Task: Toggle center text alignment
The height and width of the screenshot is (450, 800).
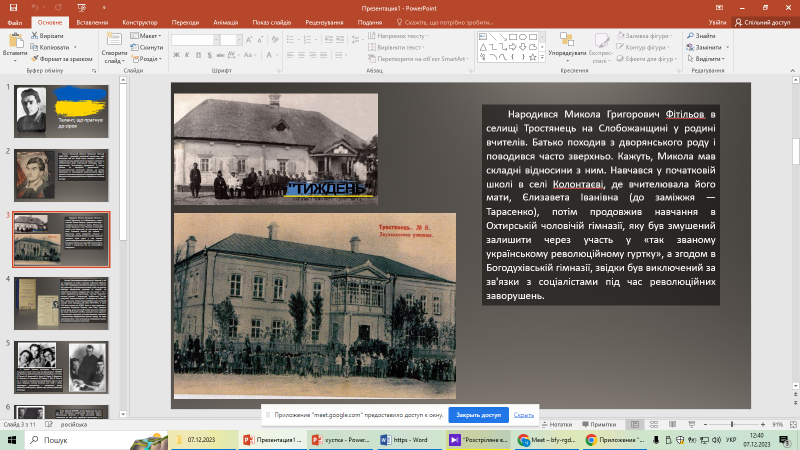Action: 302,55
